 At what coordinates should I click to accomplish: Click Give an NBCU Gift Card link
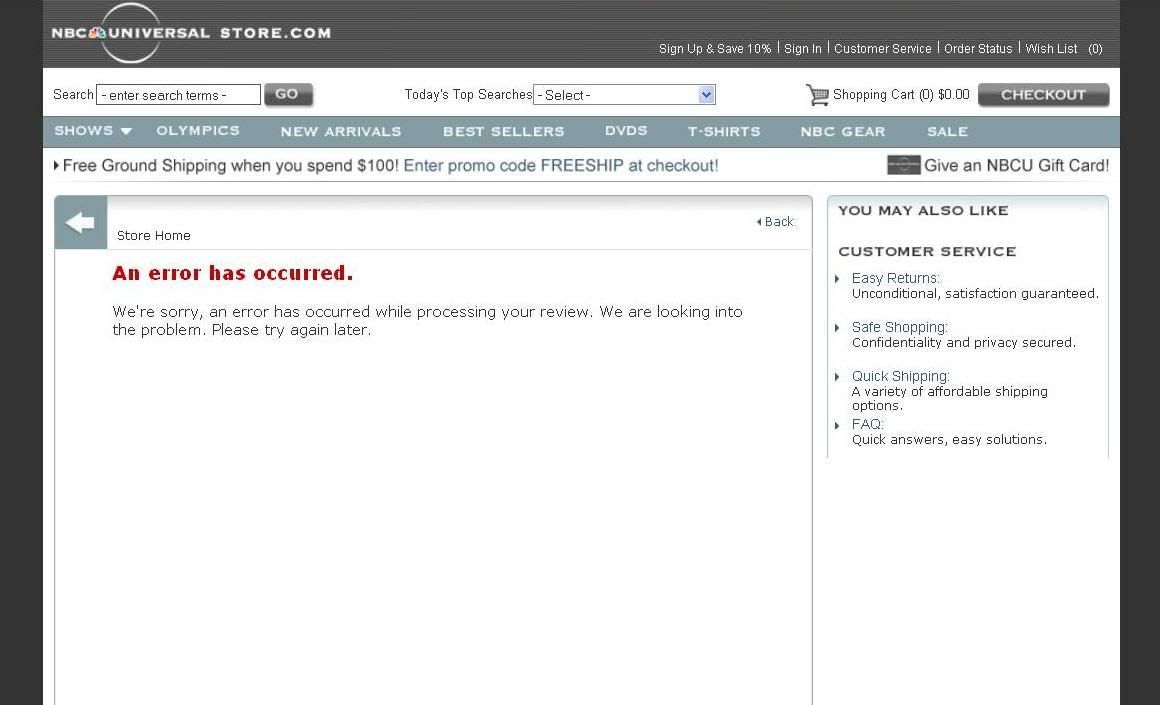1016,166
